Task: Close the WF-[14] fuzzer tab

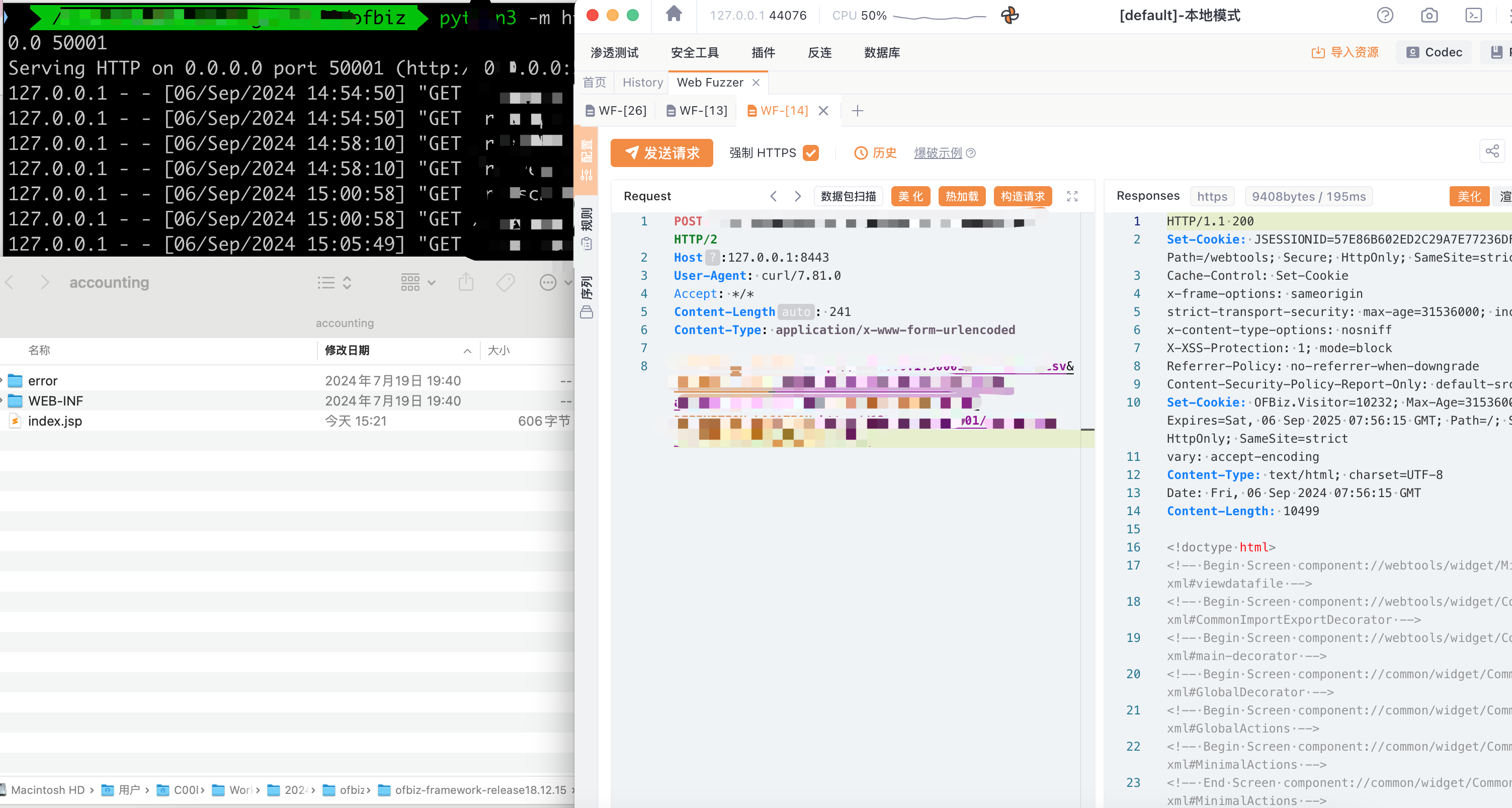Action: (823, 110)
